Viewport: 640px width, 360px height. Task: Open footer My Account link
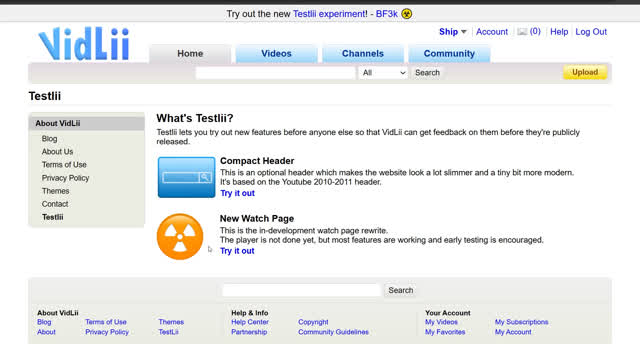coord(513,332)
